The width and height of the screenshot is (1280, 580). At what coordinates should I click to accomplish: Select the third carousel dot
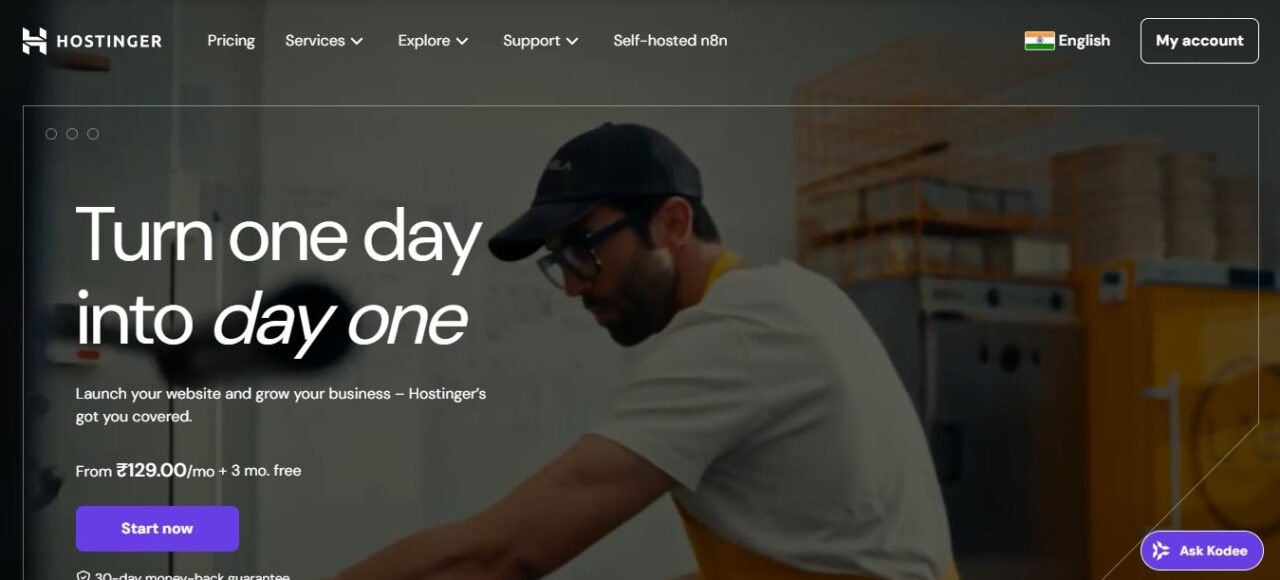point(93,134)
